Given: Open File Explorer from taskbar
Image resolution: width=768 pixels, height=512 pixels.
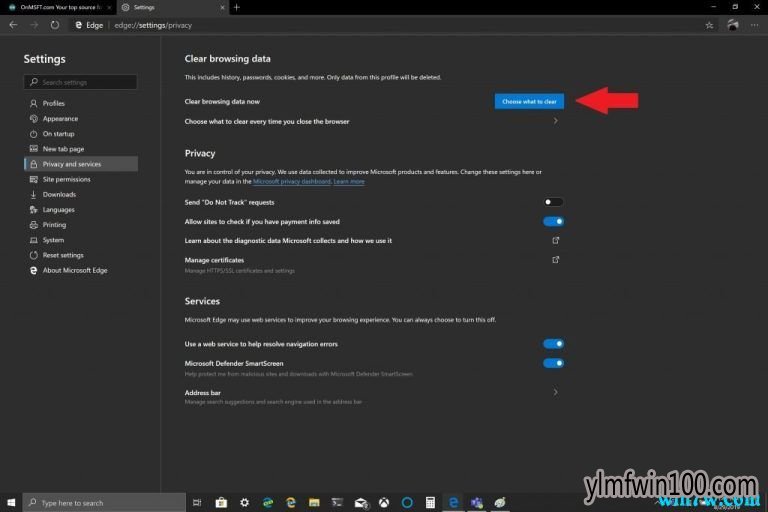Looking at the screenshot, I should tap(314, 503).
